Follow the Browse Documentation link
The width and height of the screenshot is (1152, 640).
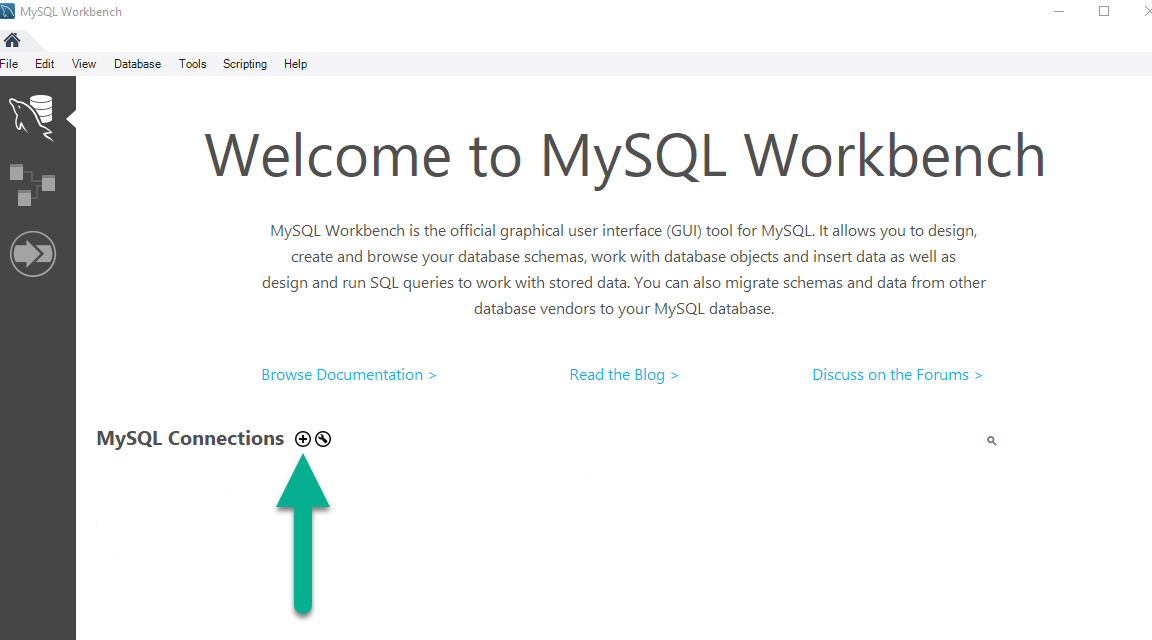(348, 374)
